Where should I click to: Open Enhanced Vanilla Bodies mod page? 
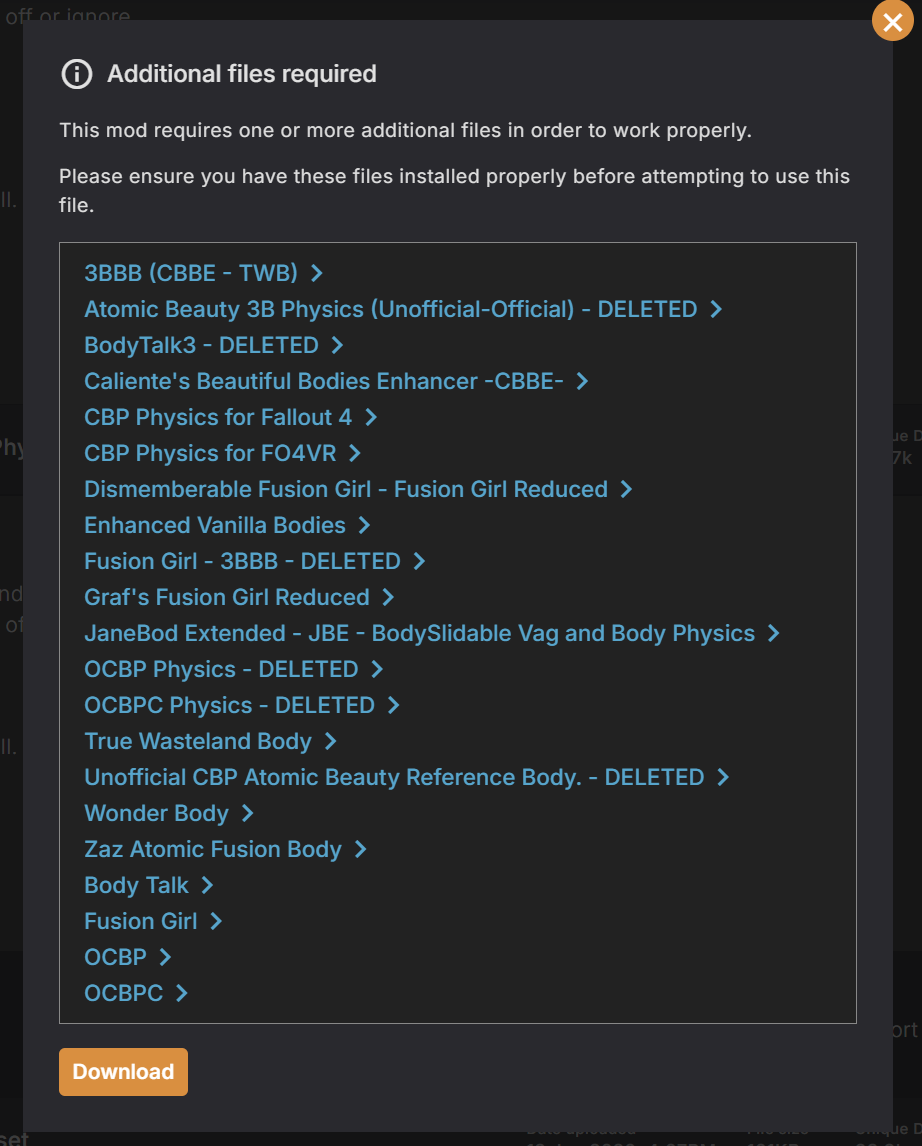coord(215,525)
